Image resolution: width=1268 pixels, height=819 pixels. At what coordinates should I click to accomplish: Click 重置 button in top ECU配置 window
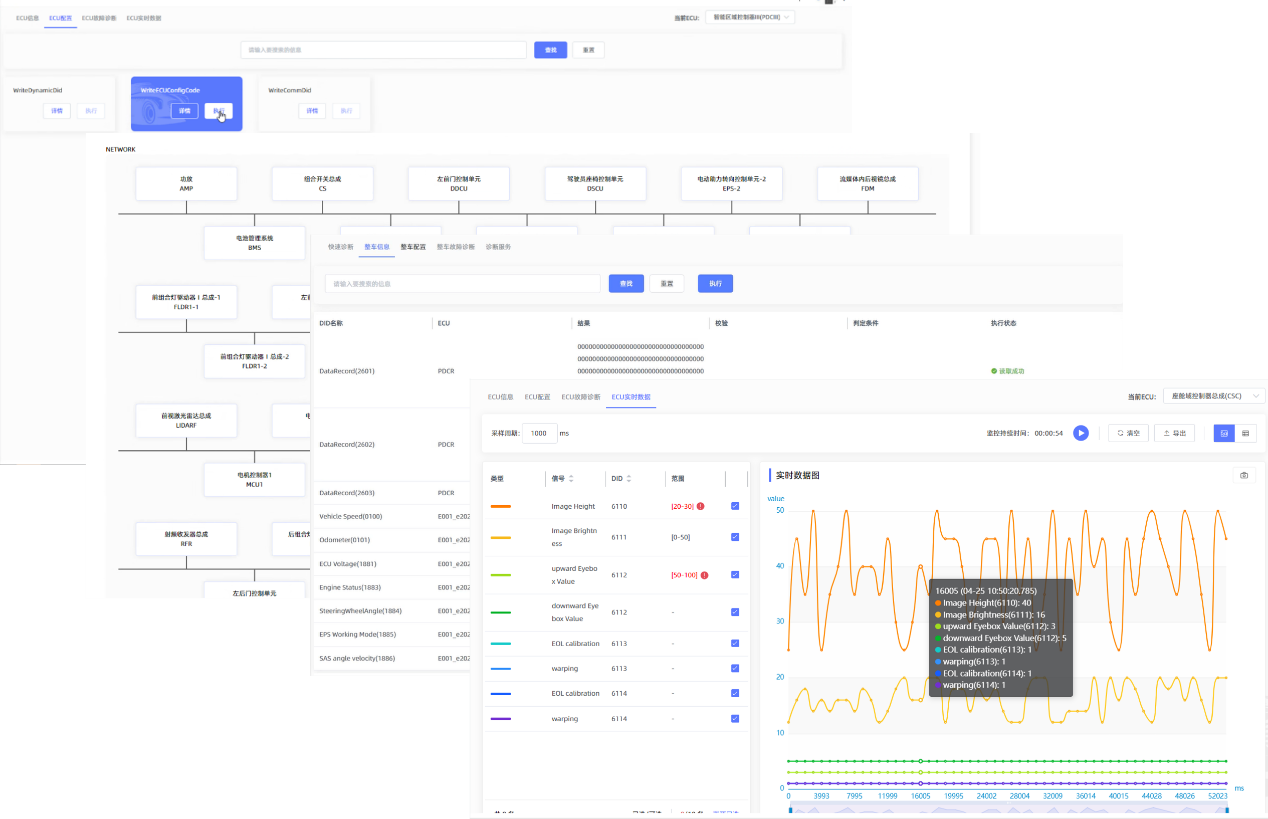tap(589, 50)
